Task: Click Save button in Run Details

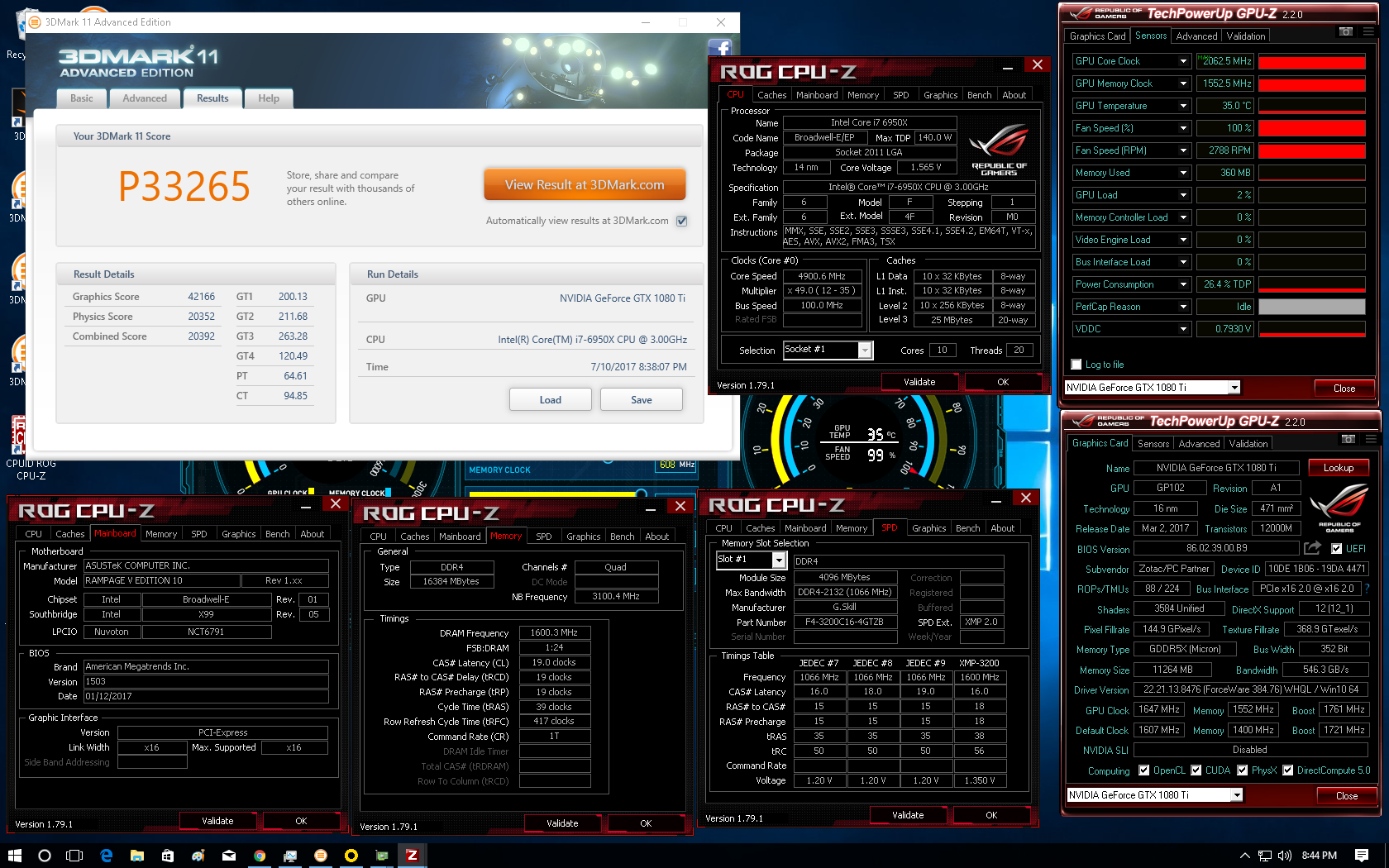Action: pyautogui.click(x=642, y=400)
